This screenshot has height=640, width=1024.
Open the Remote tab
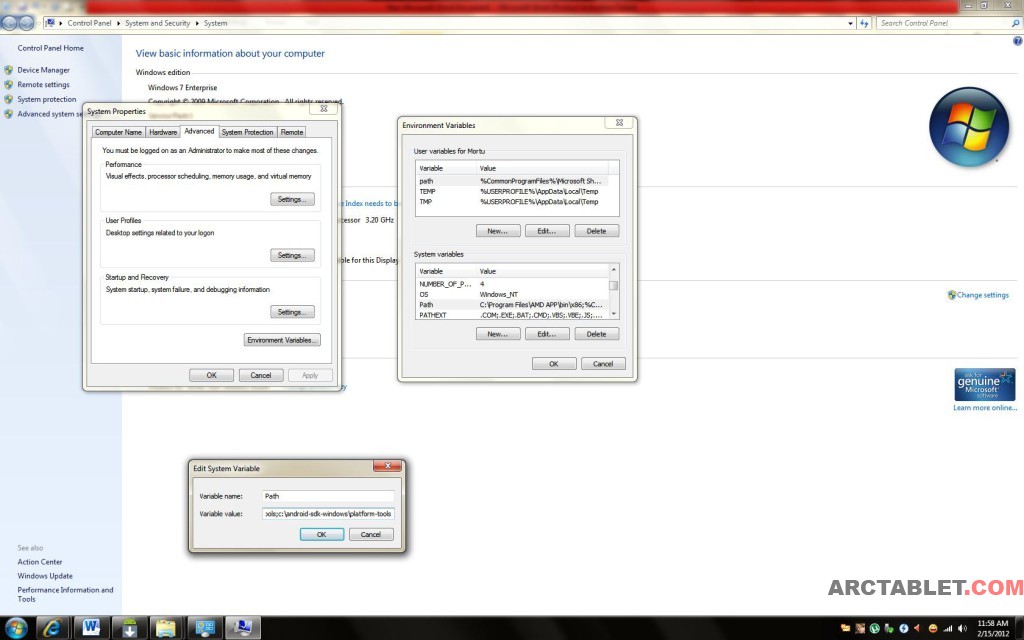pyautogui.click(x=292, y=132)
